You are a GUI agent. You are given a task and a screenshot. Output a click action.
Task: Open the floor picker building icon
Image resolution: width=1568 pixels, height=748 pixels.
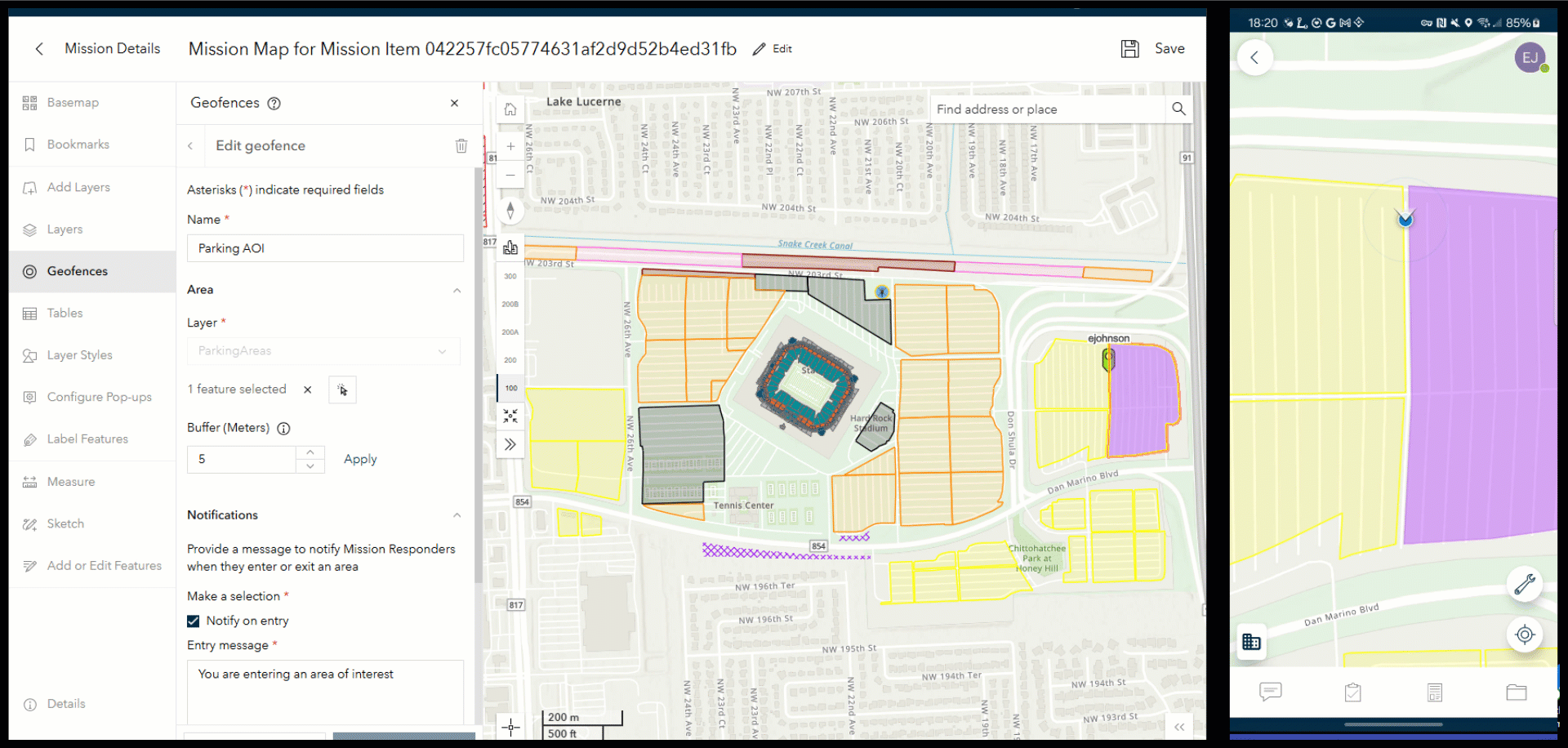tap(510, 247)
